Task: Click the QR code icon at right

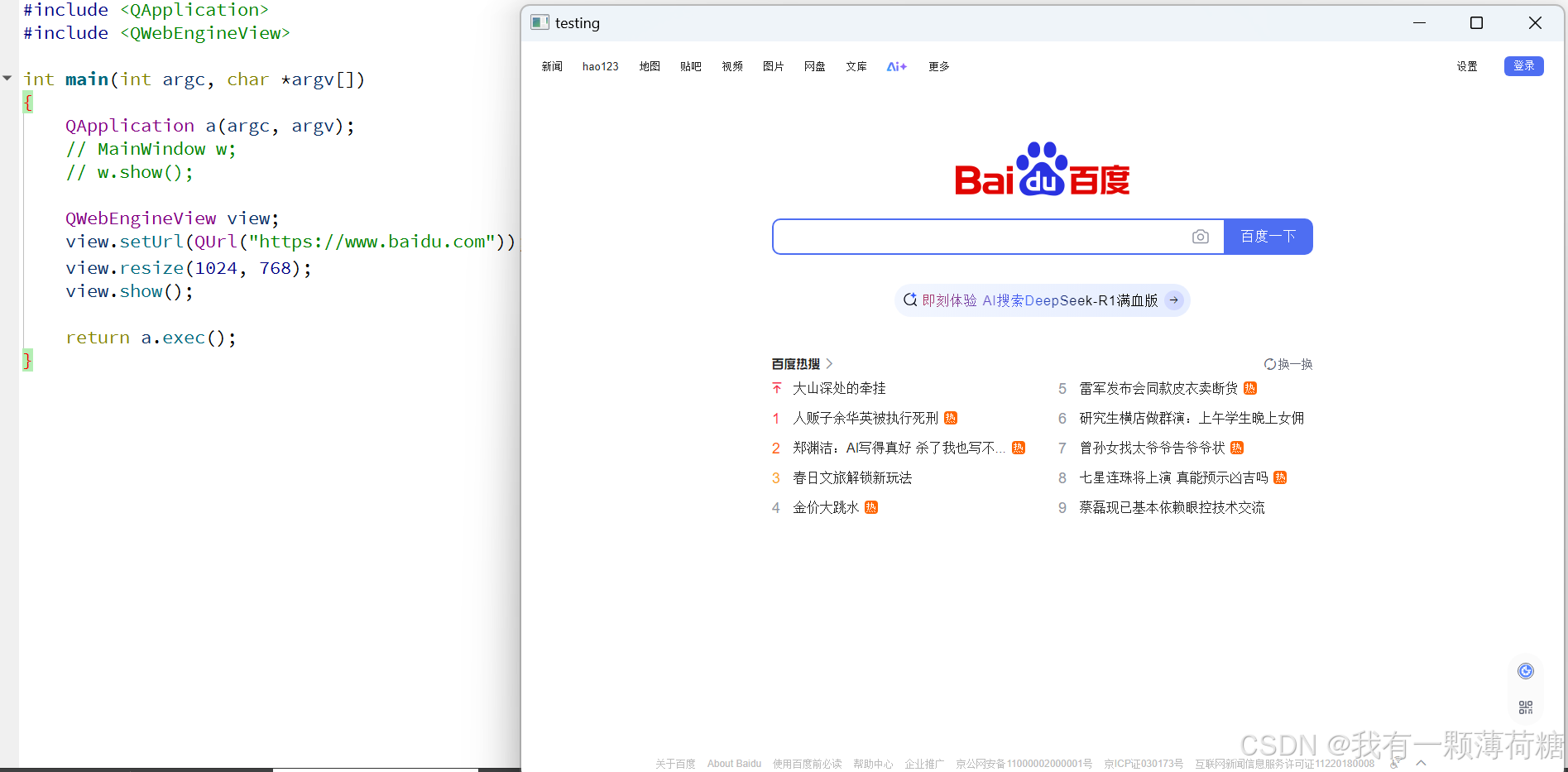Action: click(x=1526, y=707)
